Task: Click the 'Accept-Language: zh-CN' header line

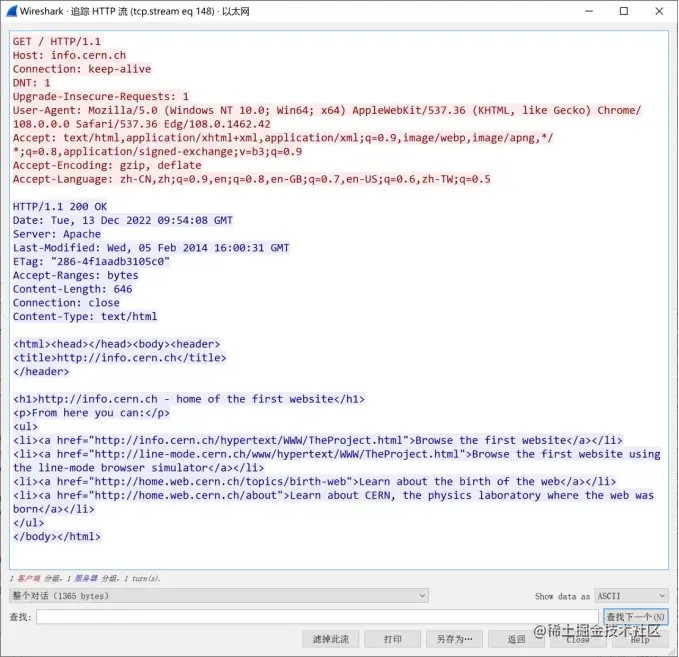Action: (252, 179)
